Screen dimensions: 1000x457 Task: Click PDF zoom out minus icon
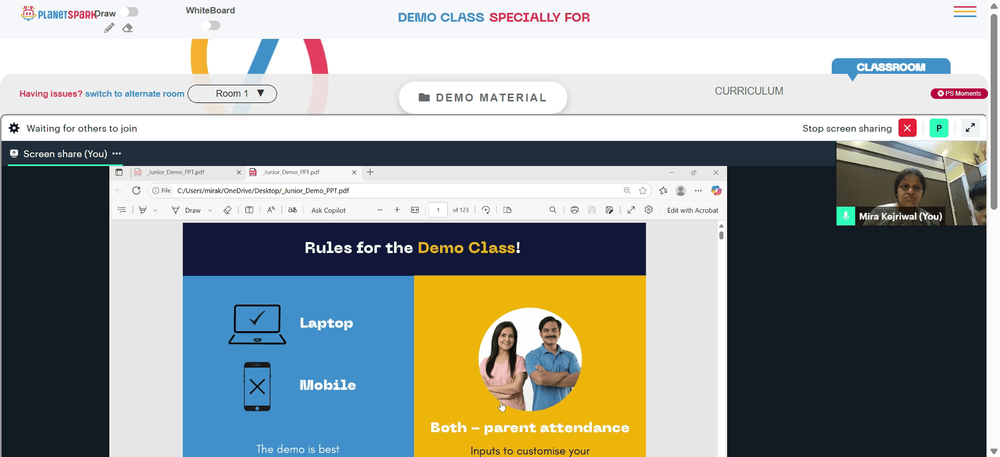tap(380, 210)
